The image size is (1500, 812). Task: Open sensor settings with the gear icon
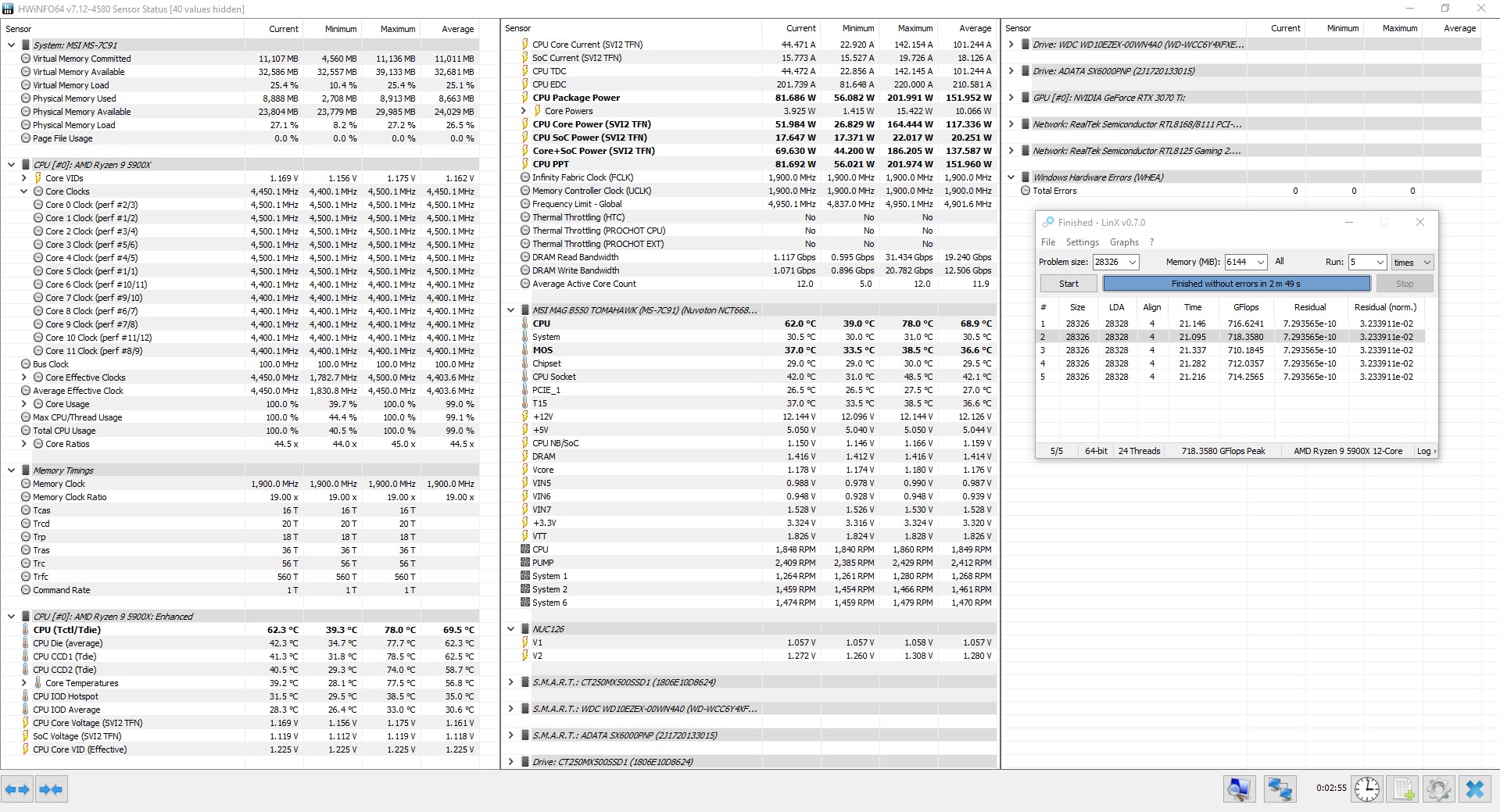point(1439,789)
